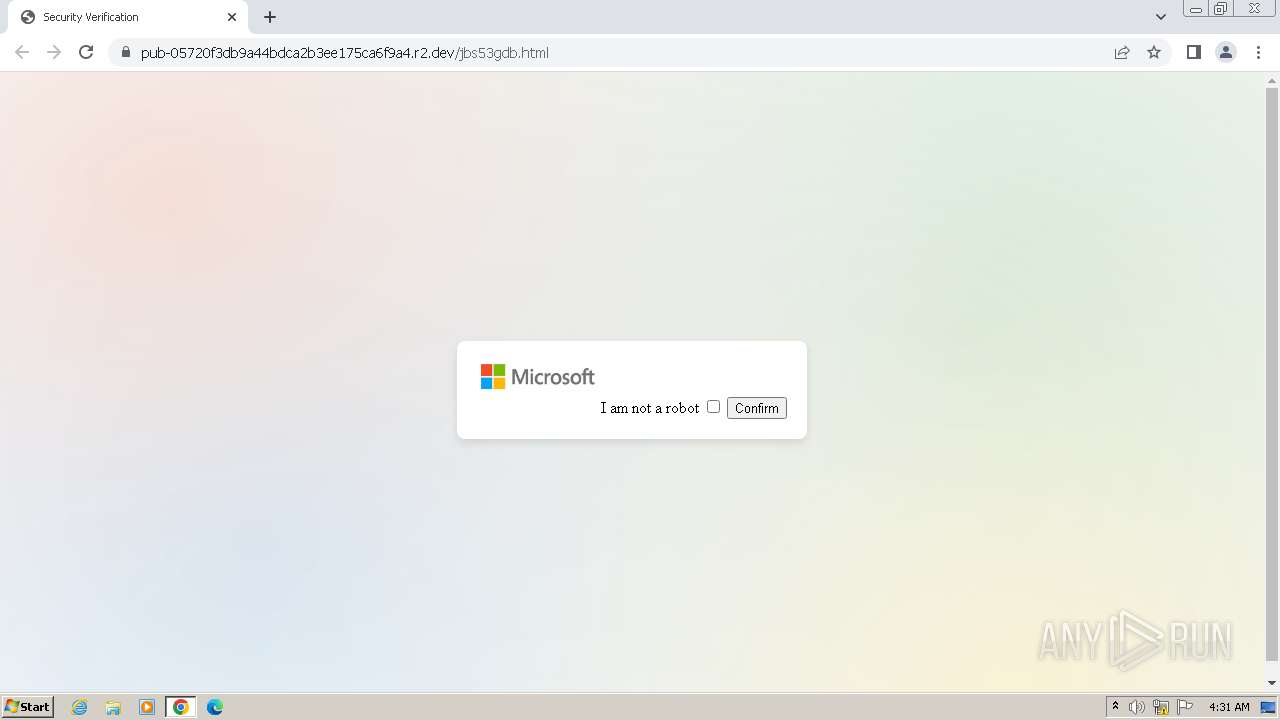Tick the "I am not a robot" checkbox
The height and width of the screenshot is (720, 1280).
[713, 406]
